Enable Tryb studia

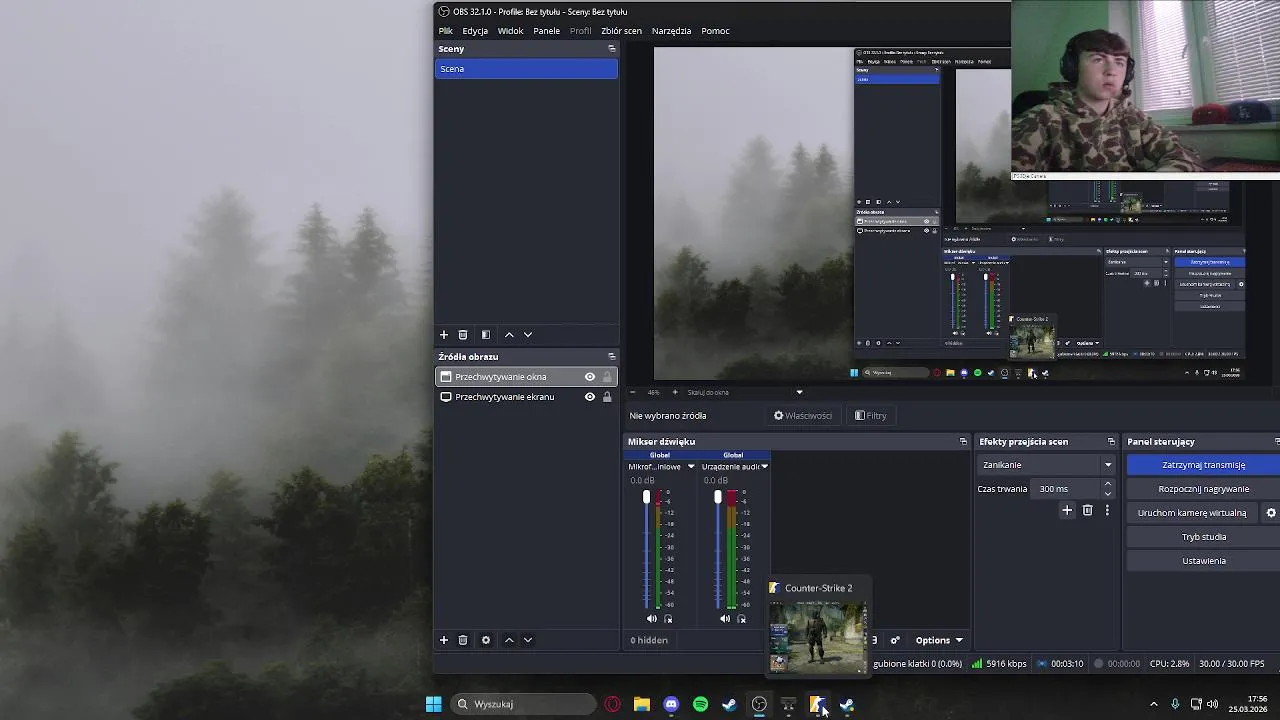(x=1203, y=537)
